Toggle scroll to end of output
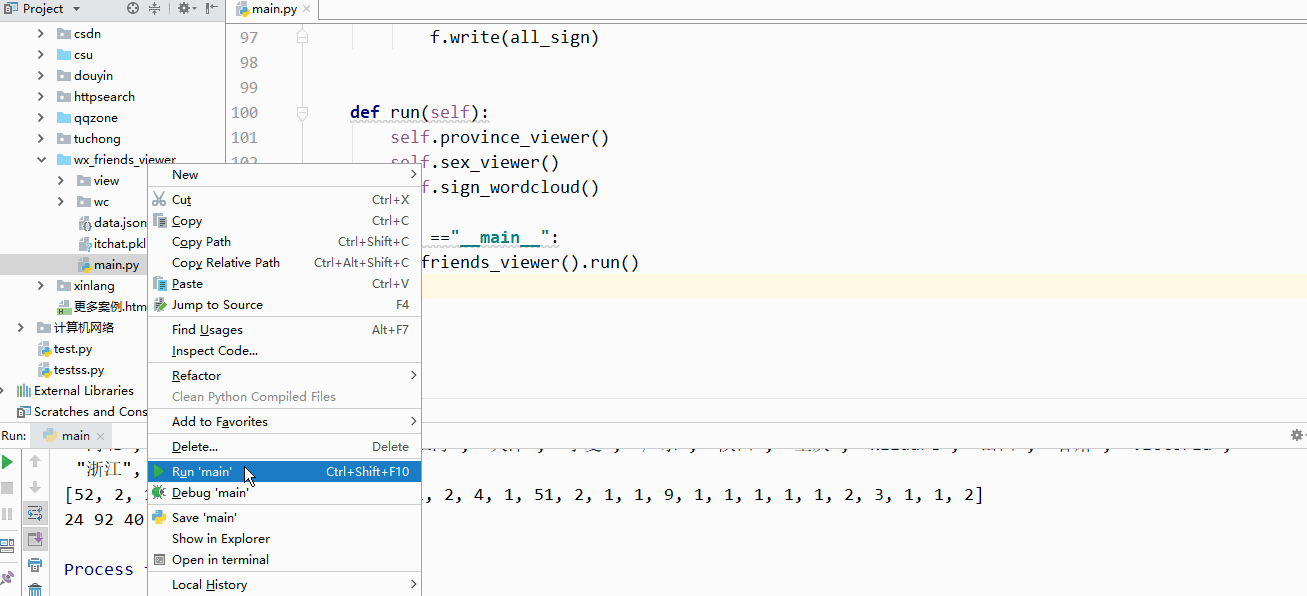 click(x=35, y=539)
